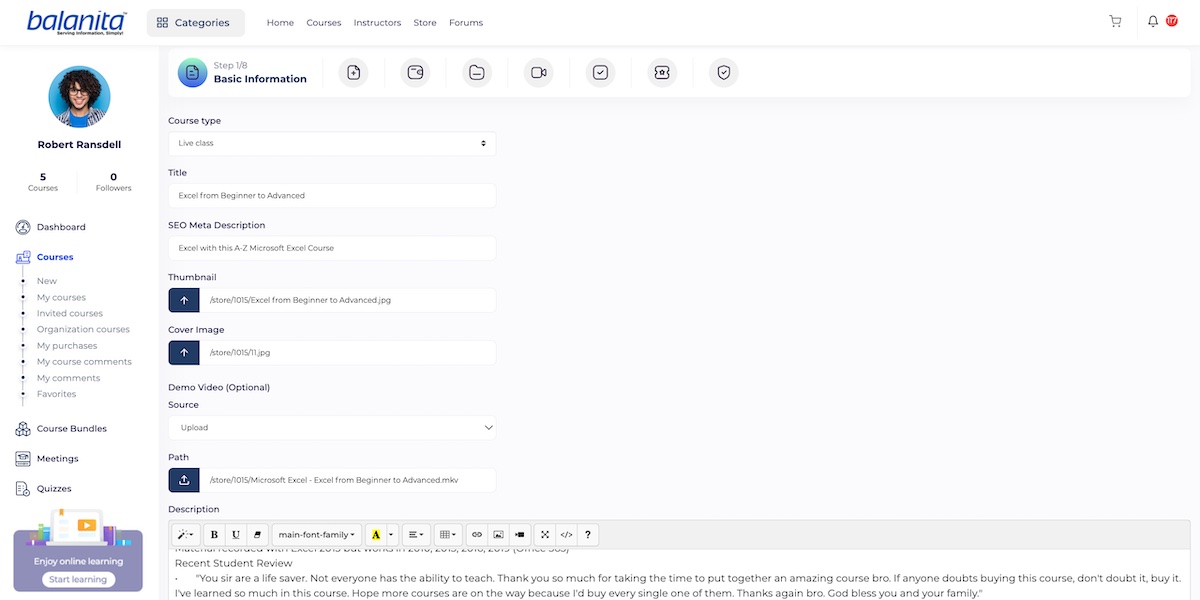Insert a link in description editor
The width and height of the screenshot is (1200, 600).
(x=476, y=535)
